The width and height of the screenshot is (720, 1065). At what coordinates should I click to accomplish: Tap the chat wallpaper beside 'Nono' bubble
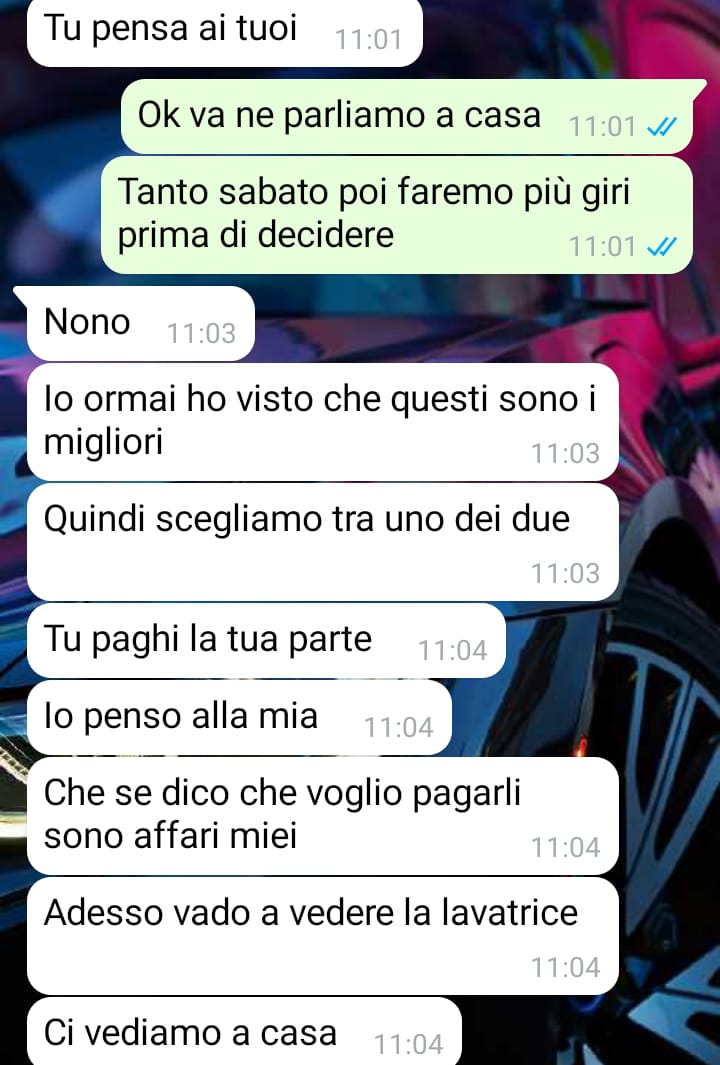click(475, 323)
